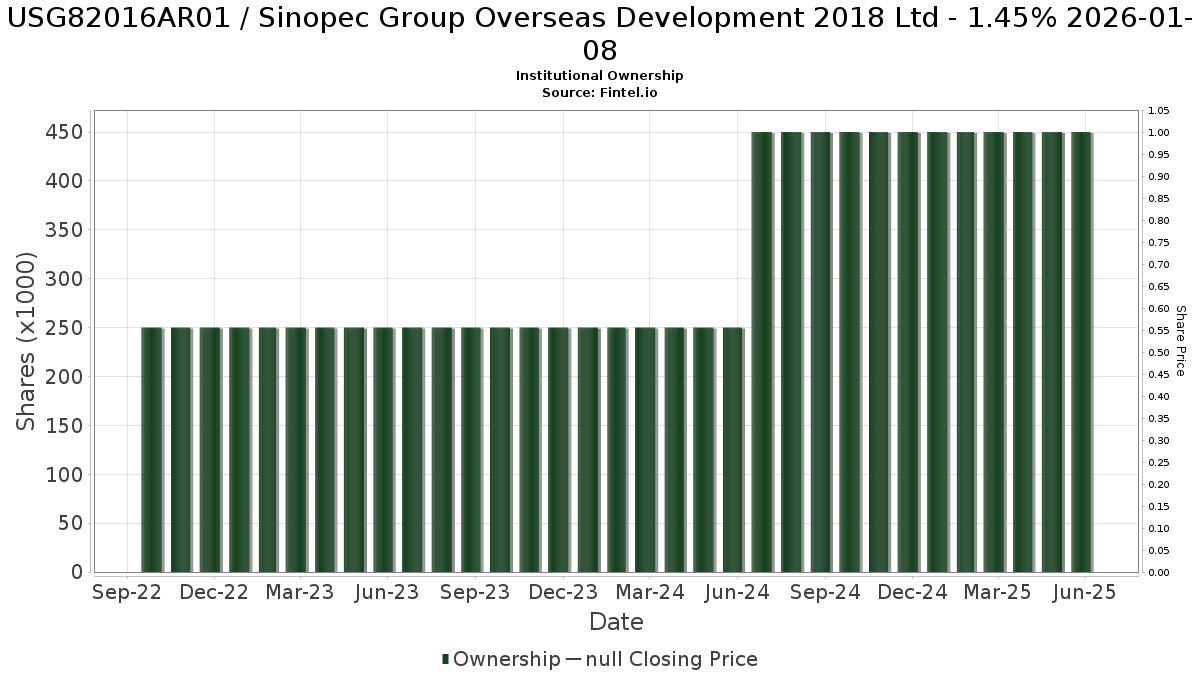Click the last 450 bar at Jun-25
The image size is (1200, 675).
point(1081,352)
